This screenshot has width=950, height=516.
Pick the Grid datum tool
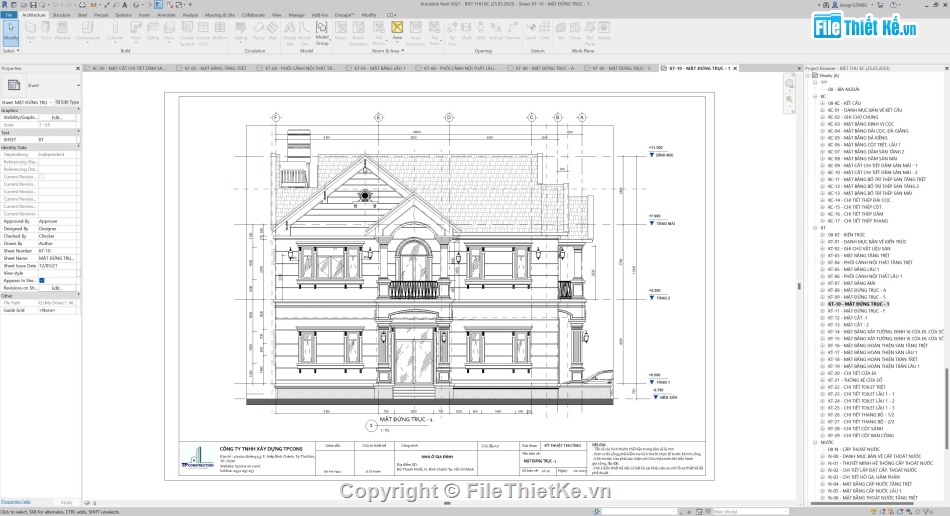[x=544, y=31]
